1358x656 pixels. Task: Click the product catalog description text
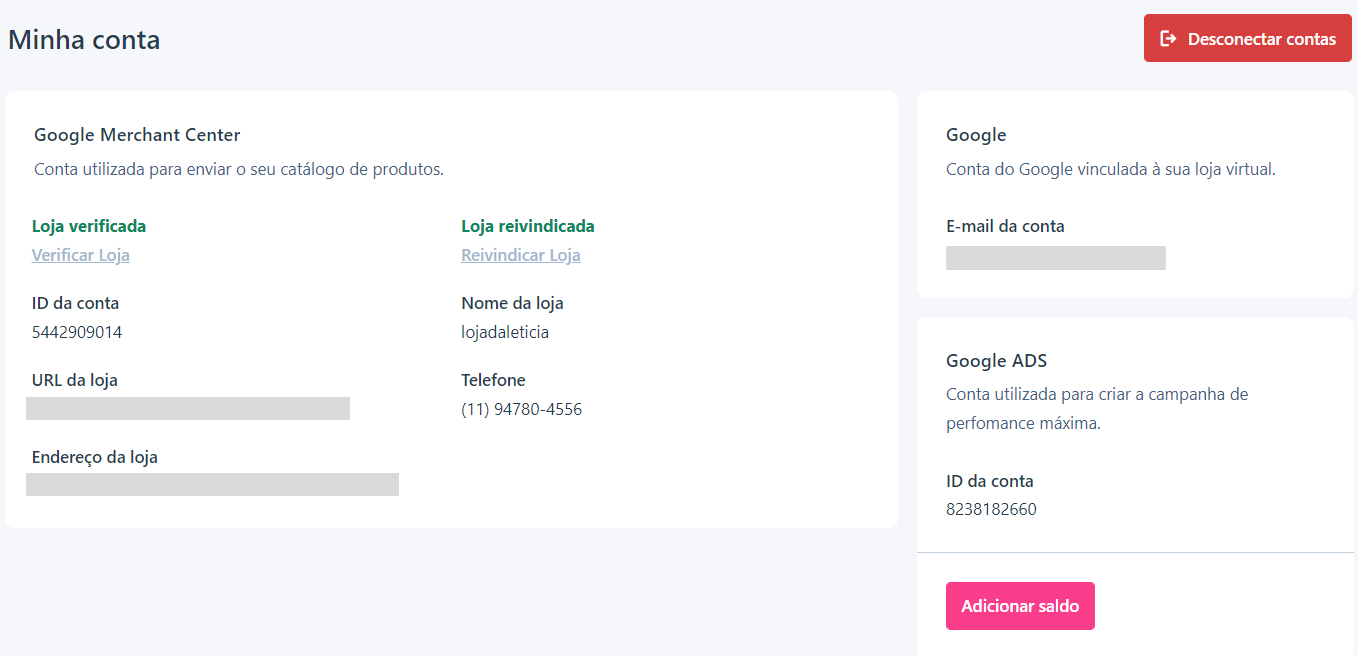point(239,169)
